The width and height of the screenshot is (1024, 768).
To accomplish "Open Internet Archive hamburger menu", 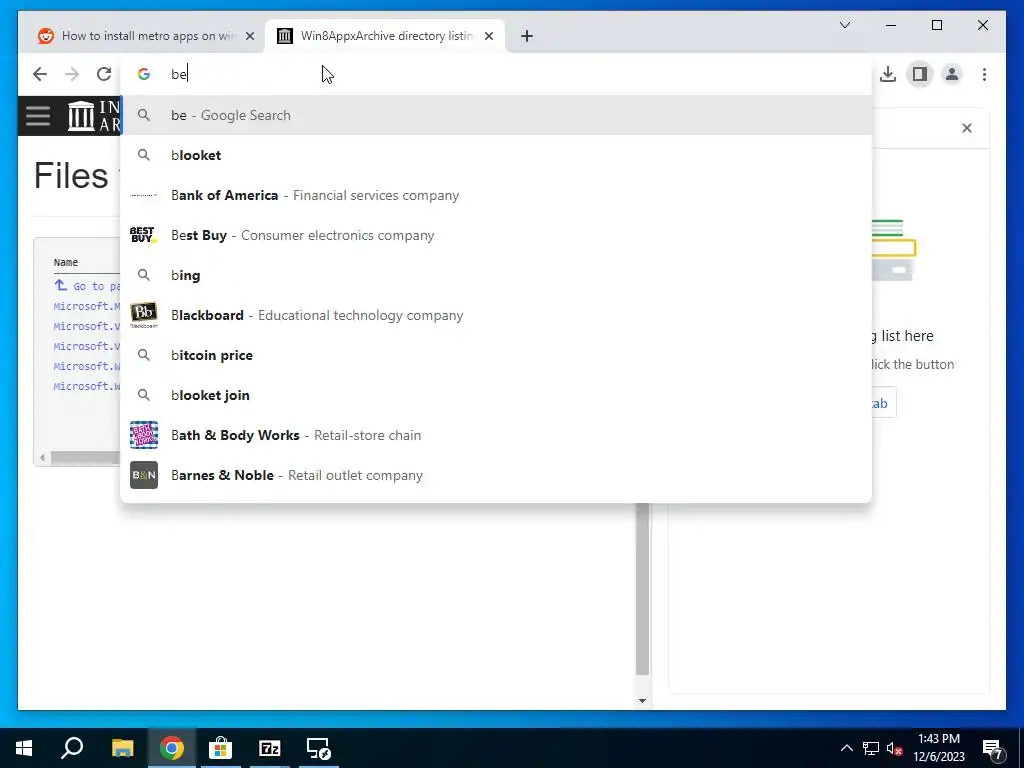I will [38, 116].
